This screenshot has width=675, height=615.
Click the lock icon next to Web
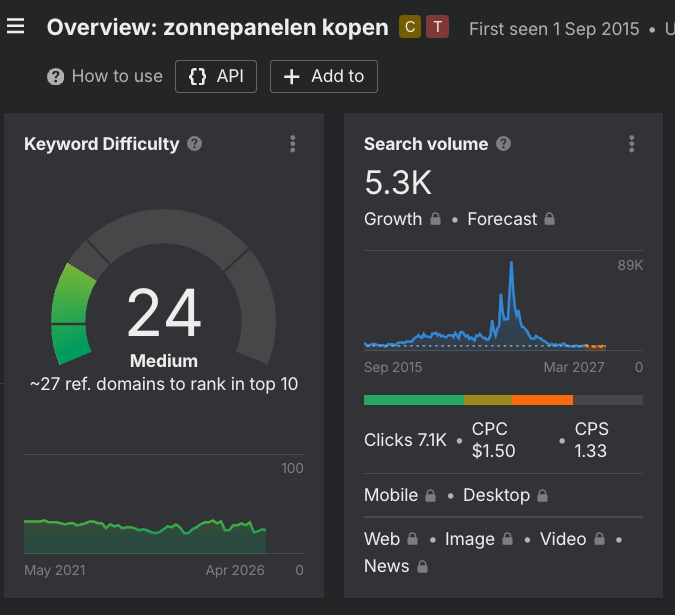412,539
